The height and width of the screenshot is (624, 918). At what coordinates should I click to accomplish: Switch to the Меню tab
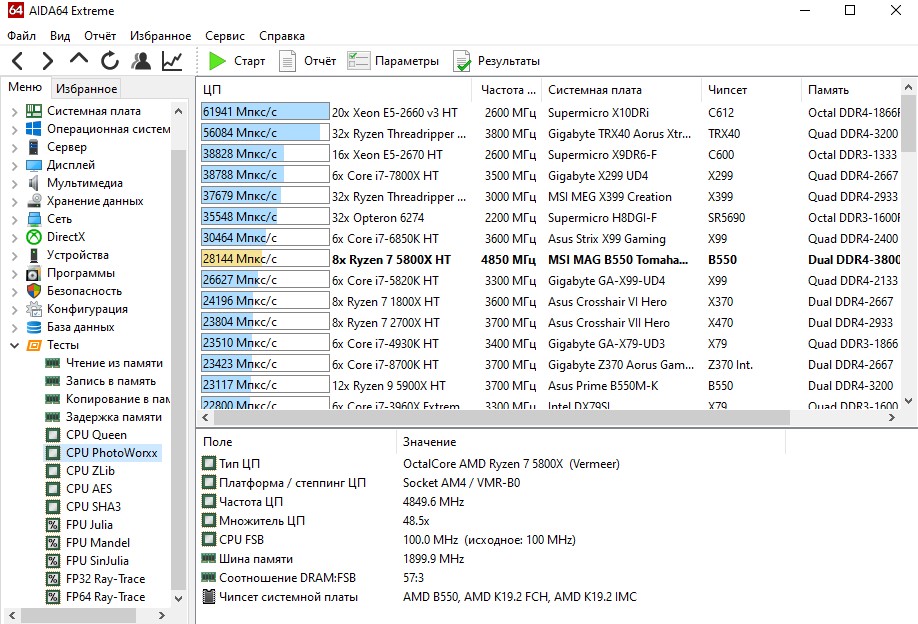[25, 87]
